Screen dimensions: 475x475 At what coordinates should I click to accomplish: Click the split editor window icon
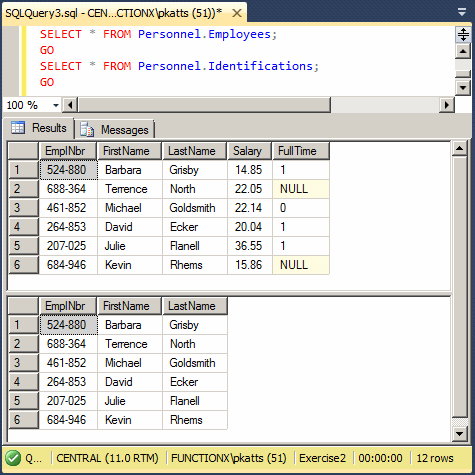pos(463,35)
